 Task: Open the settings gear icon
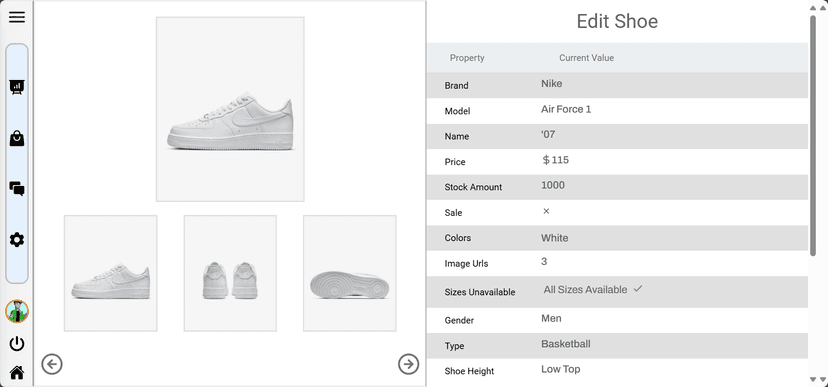tap(17, 240)
